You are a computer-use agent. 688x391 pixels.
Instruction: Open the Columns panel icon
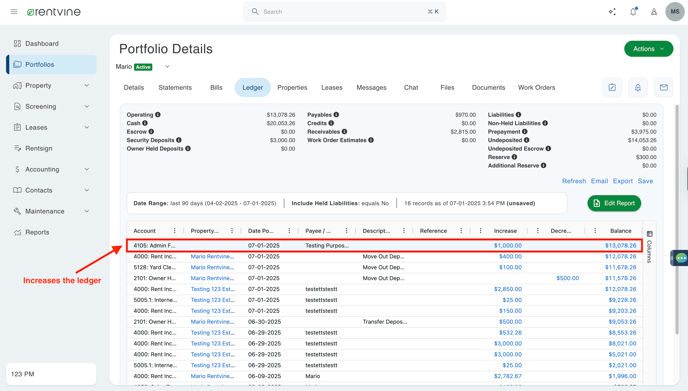coord(650,234)
